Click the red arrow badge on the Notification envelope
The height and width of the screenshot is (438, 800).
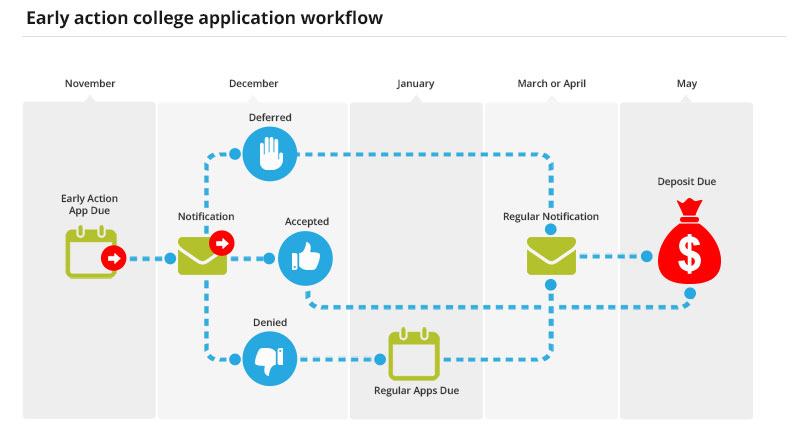[x=221, y=243]
